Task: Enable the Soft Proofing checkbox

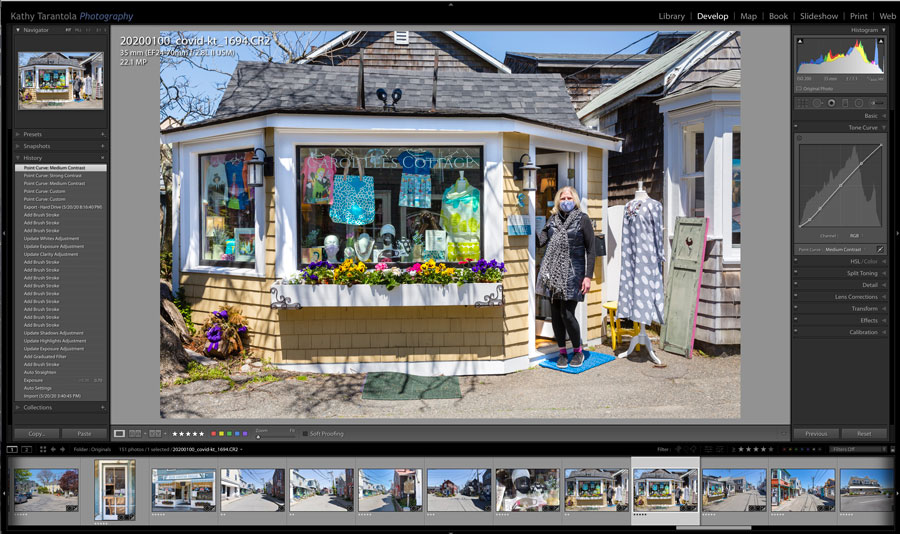Action: pyautogui.click(x=305, y=433)
